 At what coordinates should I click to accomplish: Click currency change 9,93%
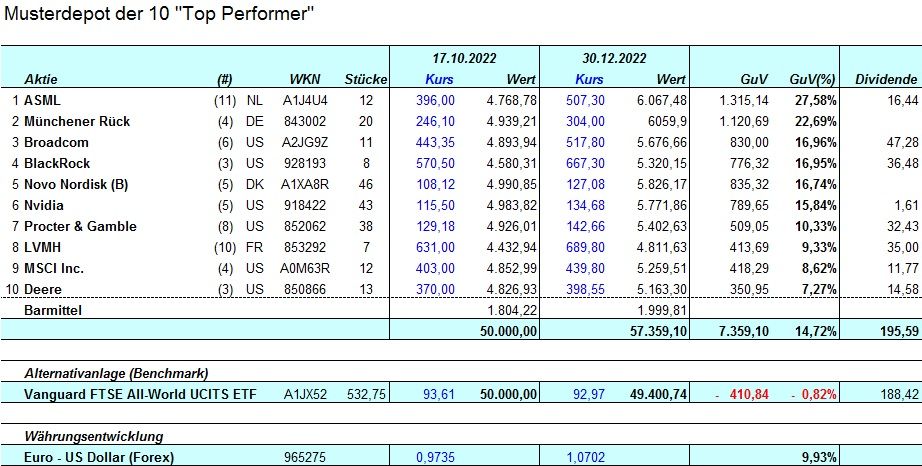(x=820, y=458)
